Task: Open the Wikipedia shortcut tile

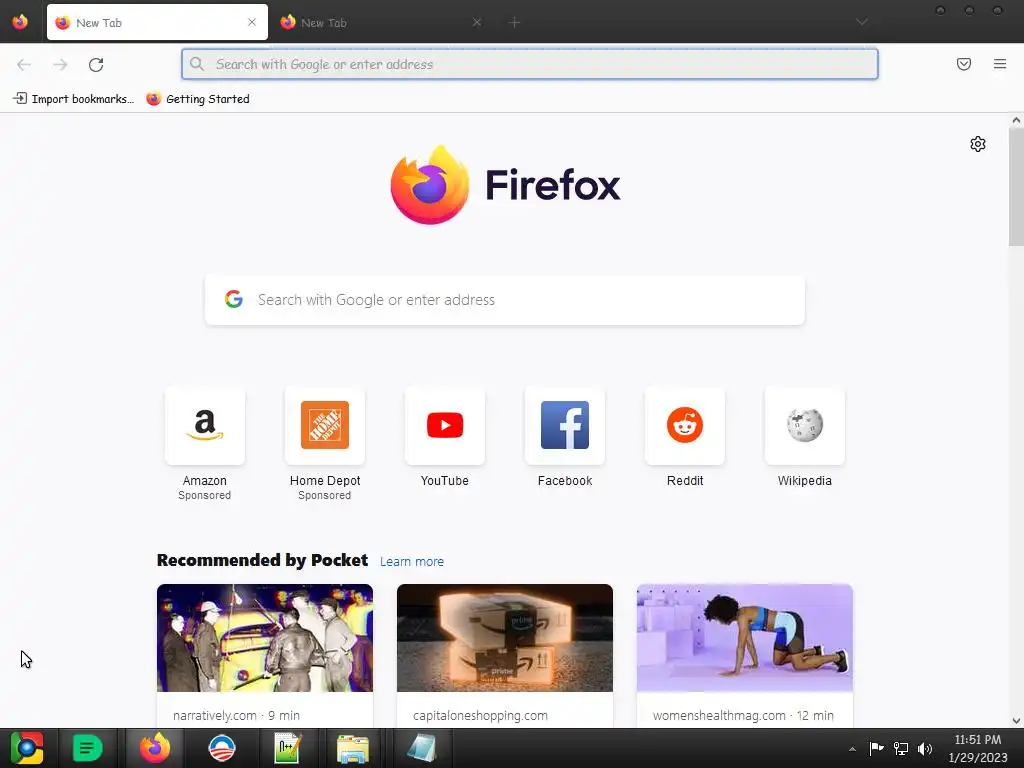Action: (805, 426)
